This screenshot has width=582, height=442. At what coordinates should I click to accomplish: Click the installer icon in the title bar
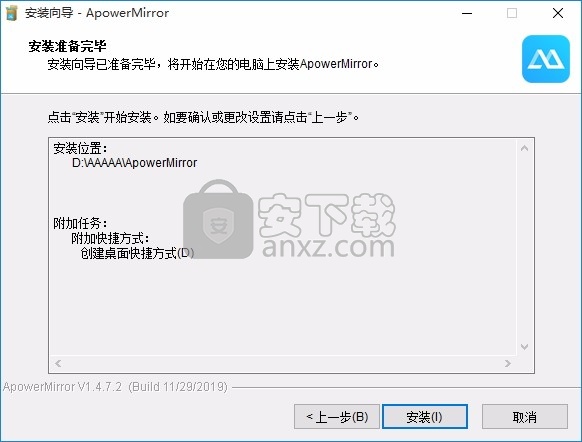point(12,13)
